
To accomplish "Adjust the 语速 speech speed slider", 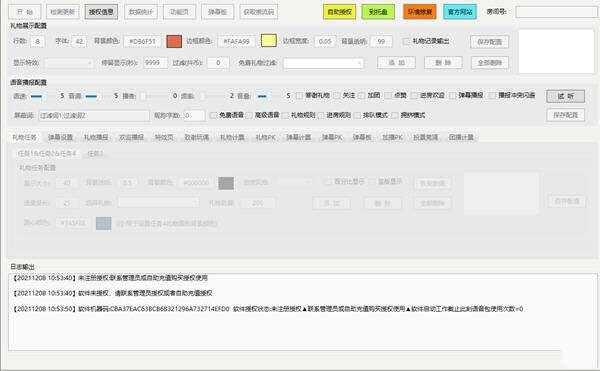I will 38,96.
